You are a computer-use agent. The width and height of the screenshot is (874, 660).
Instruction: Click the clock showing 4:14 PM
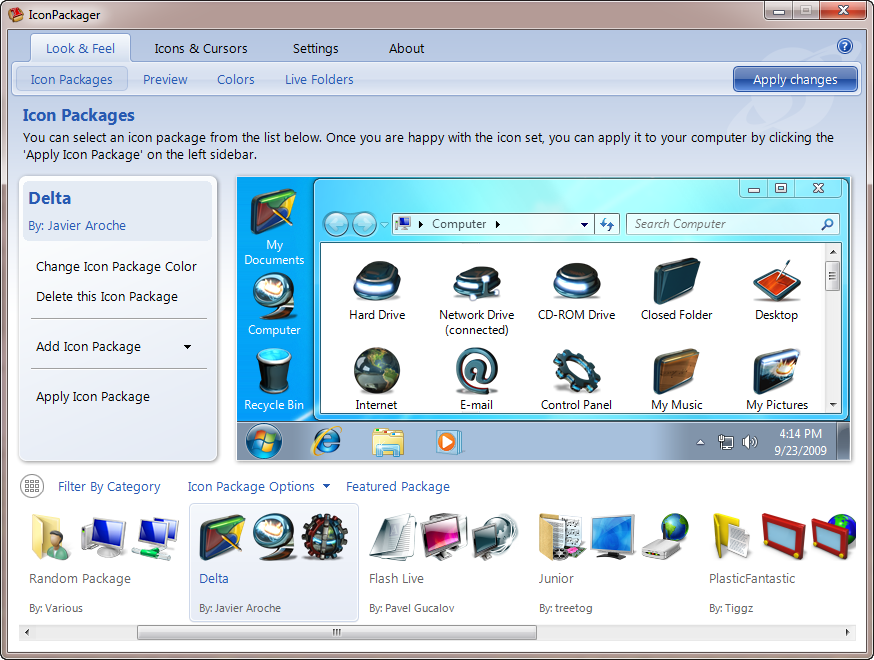[800, 433]
